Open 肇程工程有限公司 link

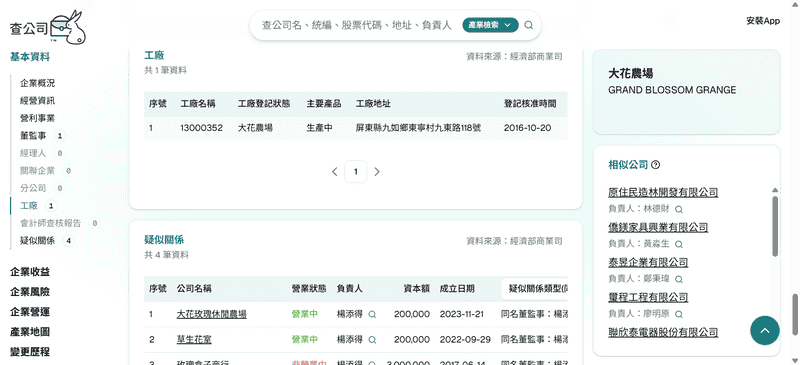(x=648, y=297)
